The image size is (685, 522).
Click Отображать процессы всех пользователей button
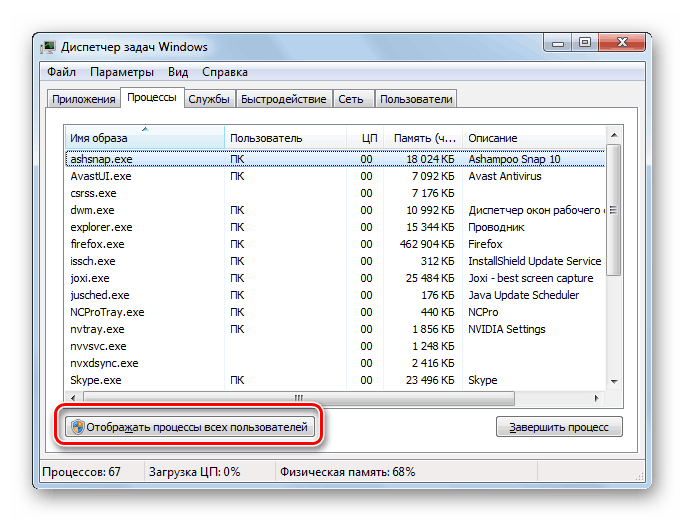pos(189,427)
